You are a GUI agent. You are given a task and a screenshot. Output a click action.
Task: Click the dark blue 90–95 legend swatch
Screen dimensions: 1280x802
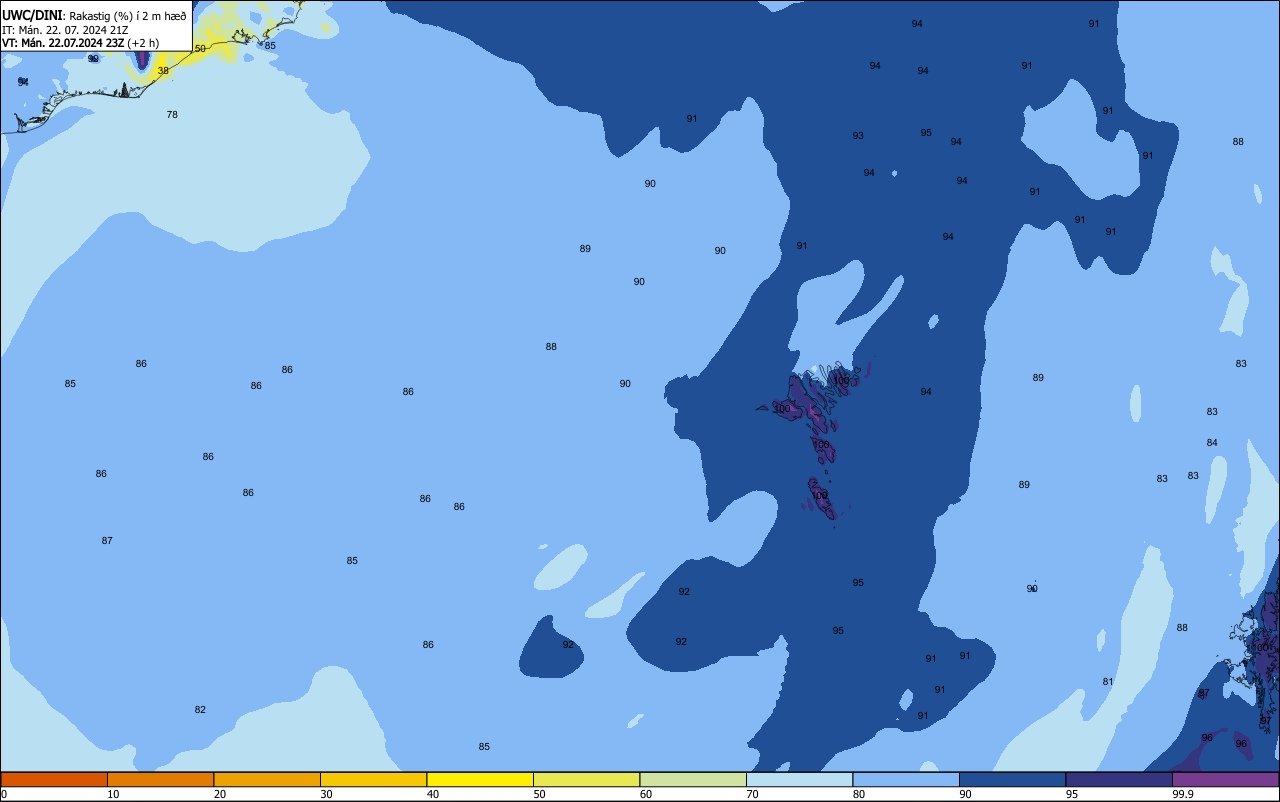point(1012,779)
